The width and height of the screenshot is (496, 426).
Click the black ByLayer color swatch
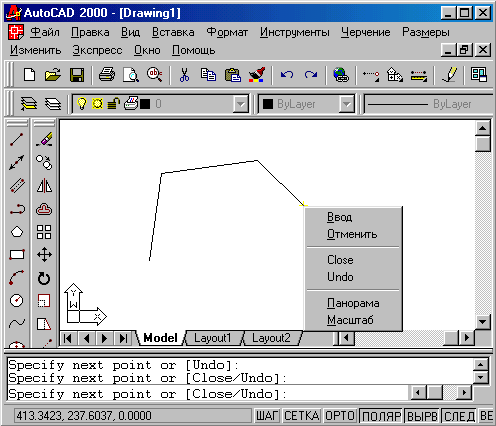pos(268,104)
